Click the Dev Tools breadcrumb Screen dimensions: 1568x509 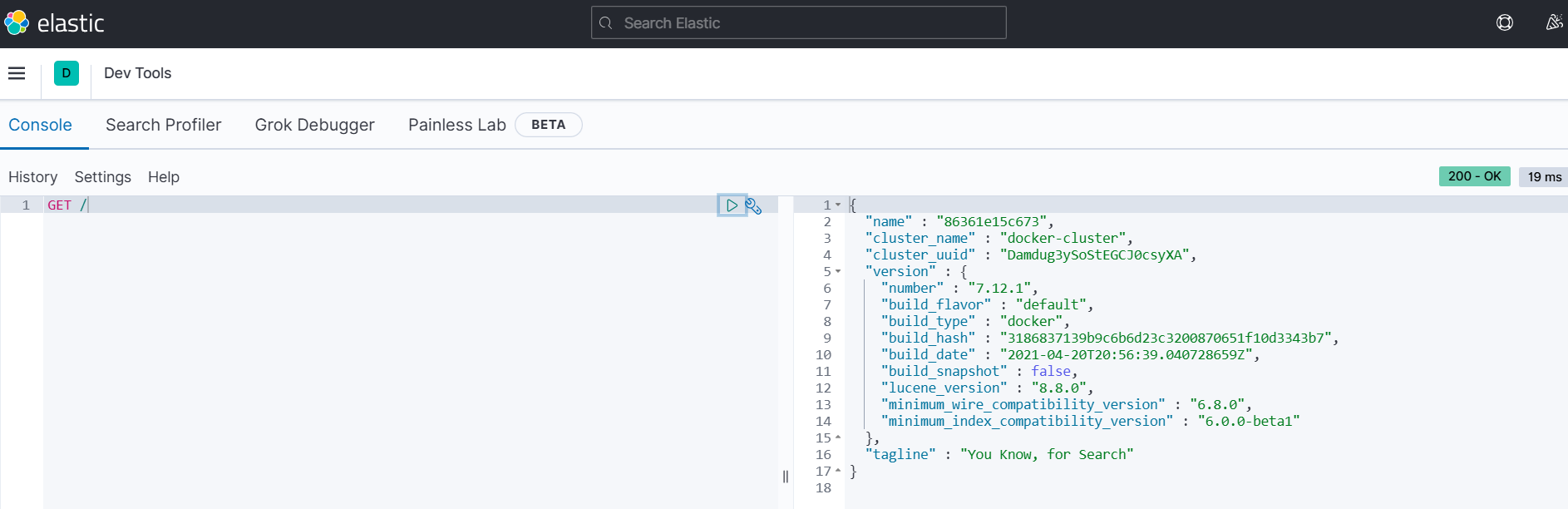click(138, 73)
